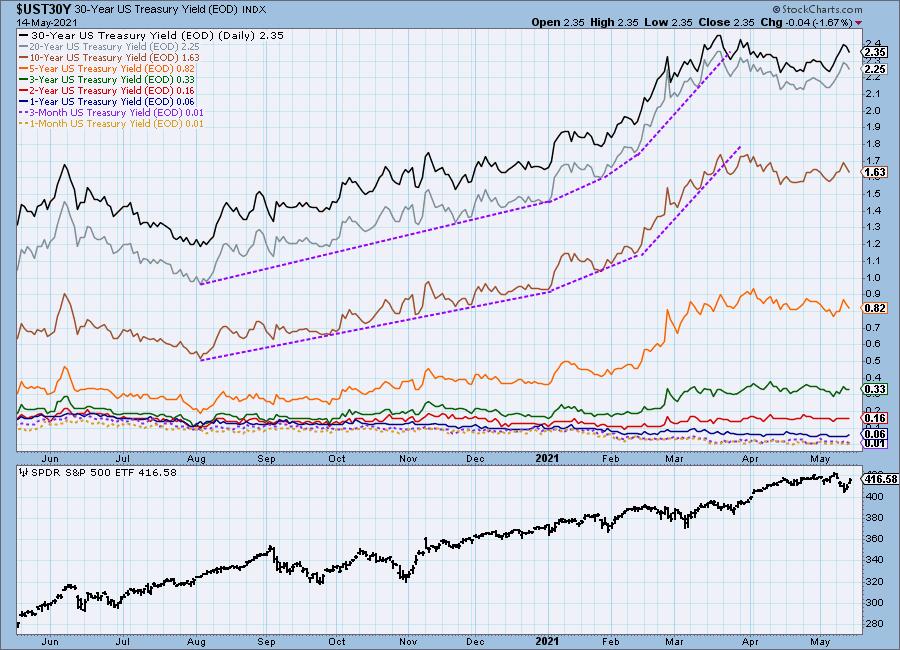Click the 280 axis label in SPY panel
Screen dimensions: 900x650
click(x=874, y=624)
